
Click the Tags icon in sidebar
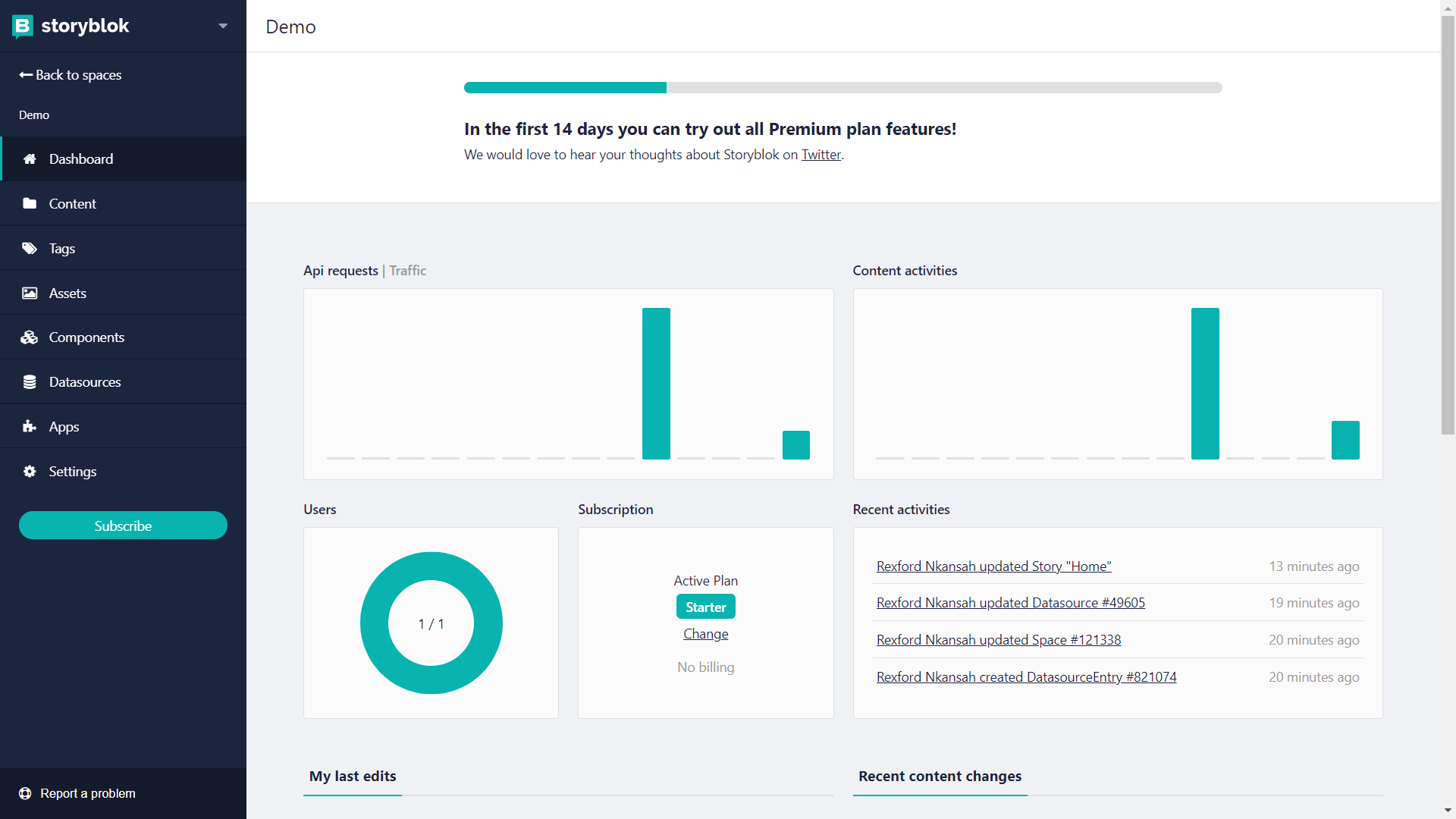30,248
